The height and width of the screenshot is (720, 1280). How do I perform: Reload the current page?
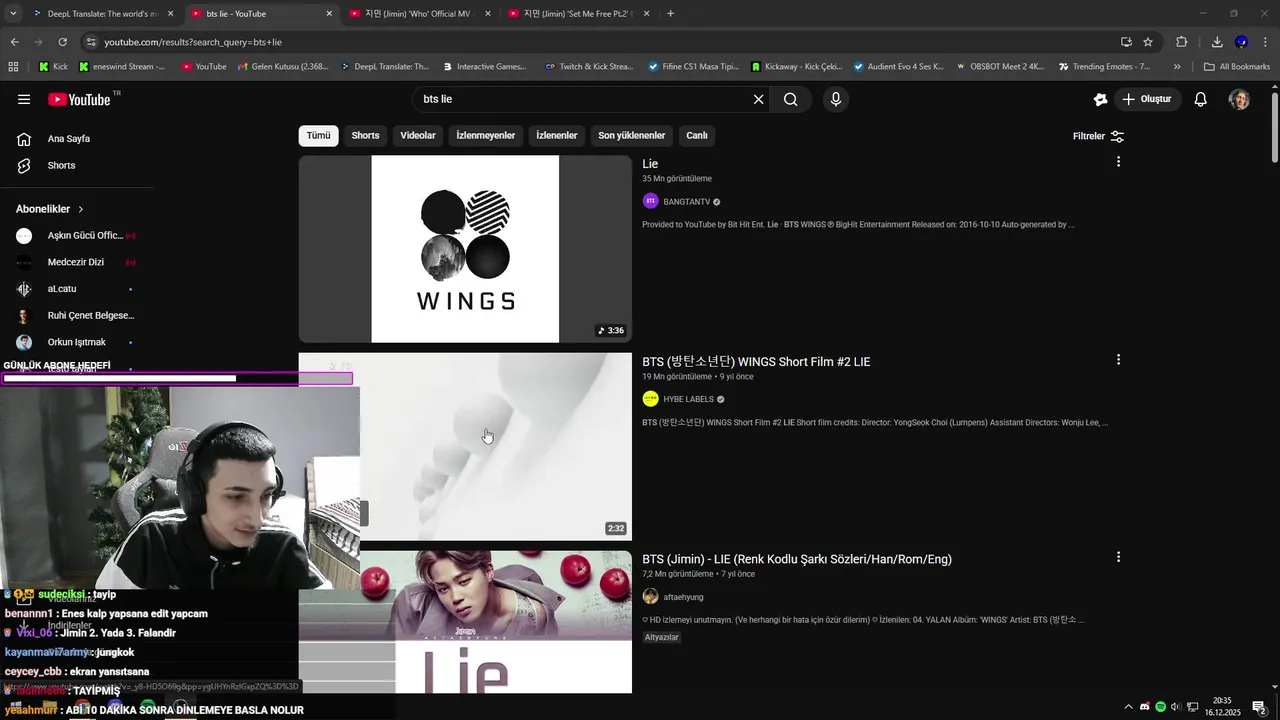coord(62,42)
